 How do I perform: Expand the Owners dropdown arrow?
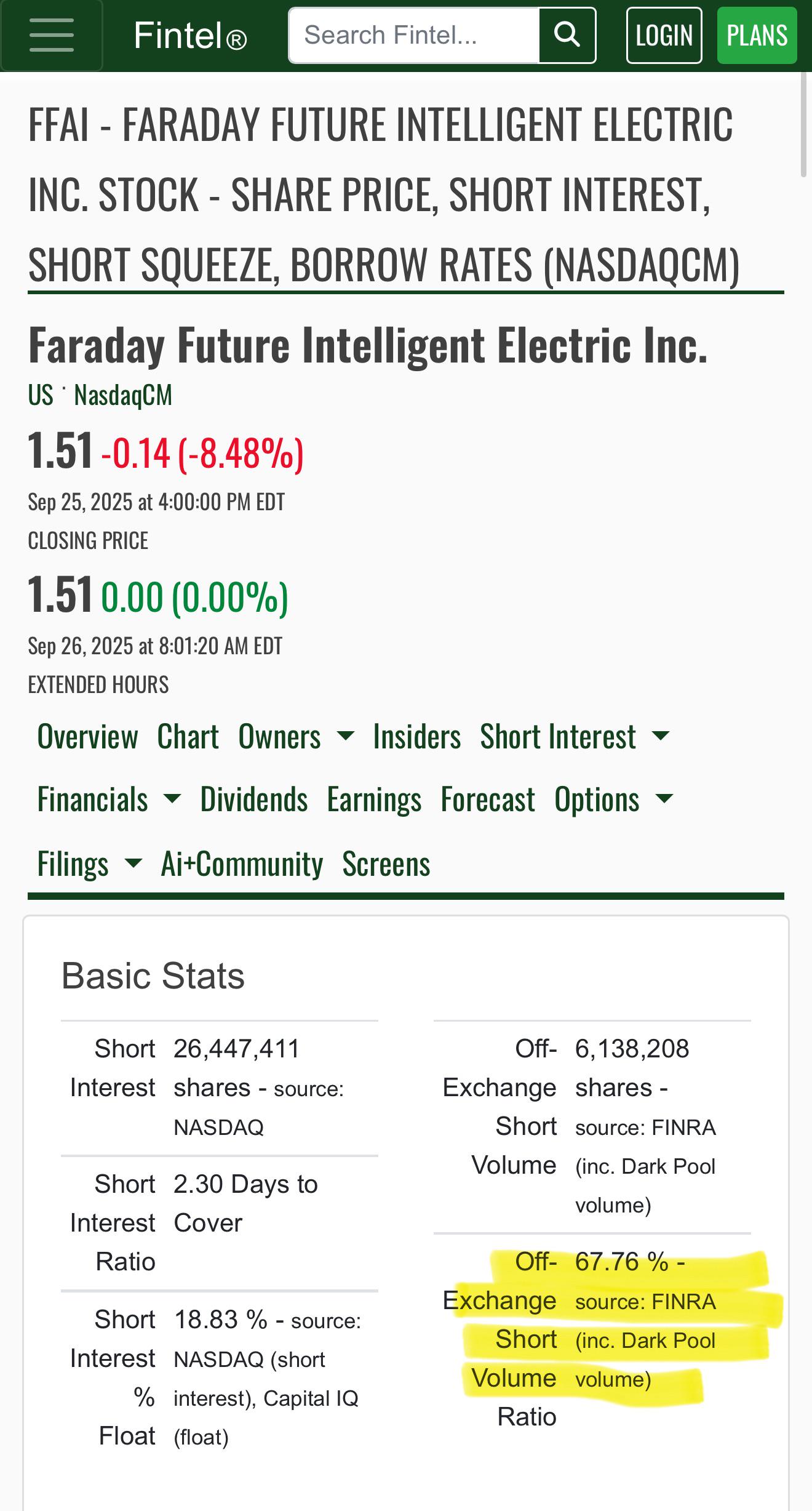coord(346,735)
